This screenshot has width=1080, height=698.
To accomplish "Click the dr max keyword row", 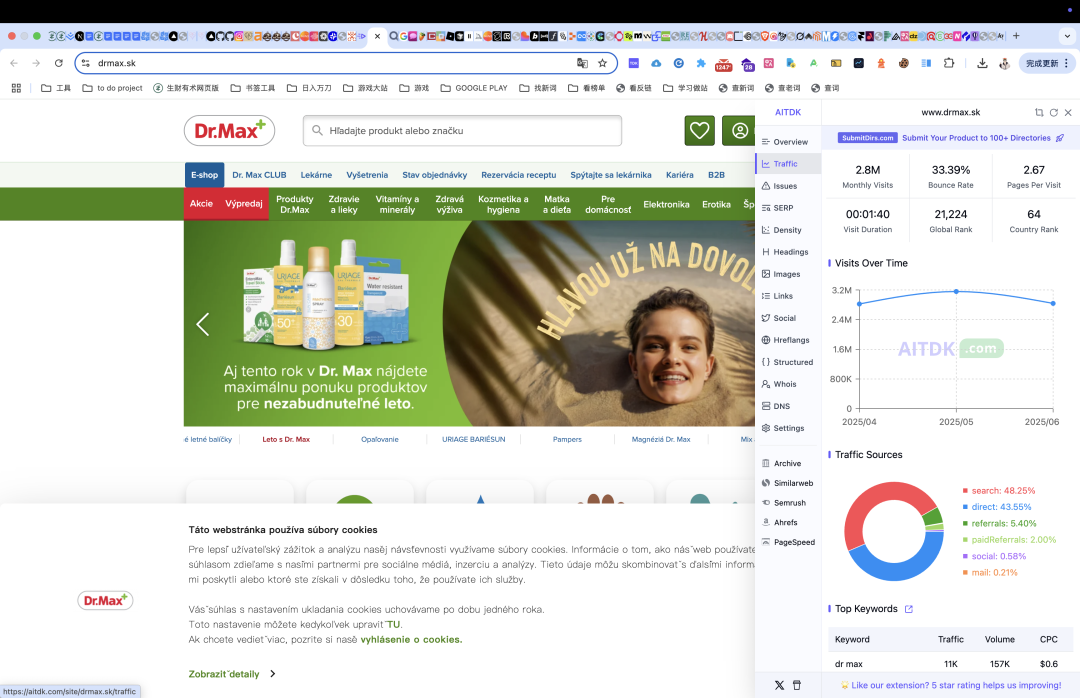I will click(x=951, y=664).
